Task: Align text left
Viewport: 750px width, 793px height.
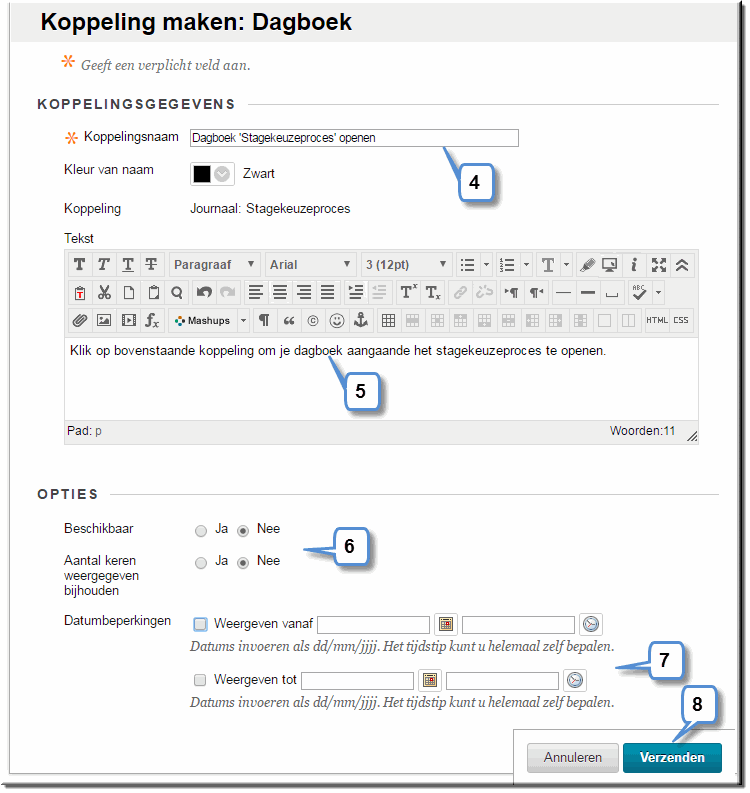Action: point(256,293)
